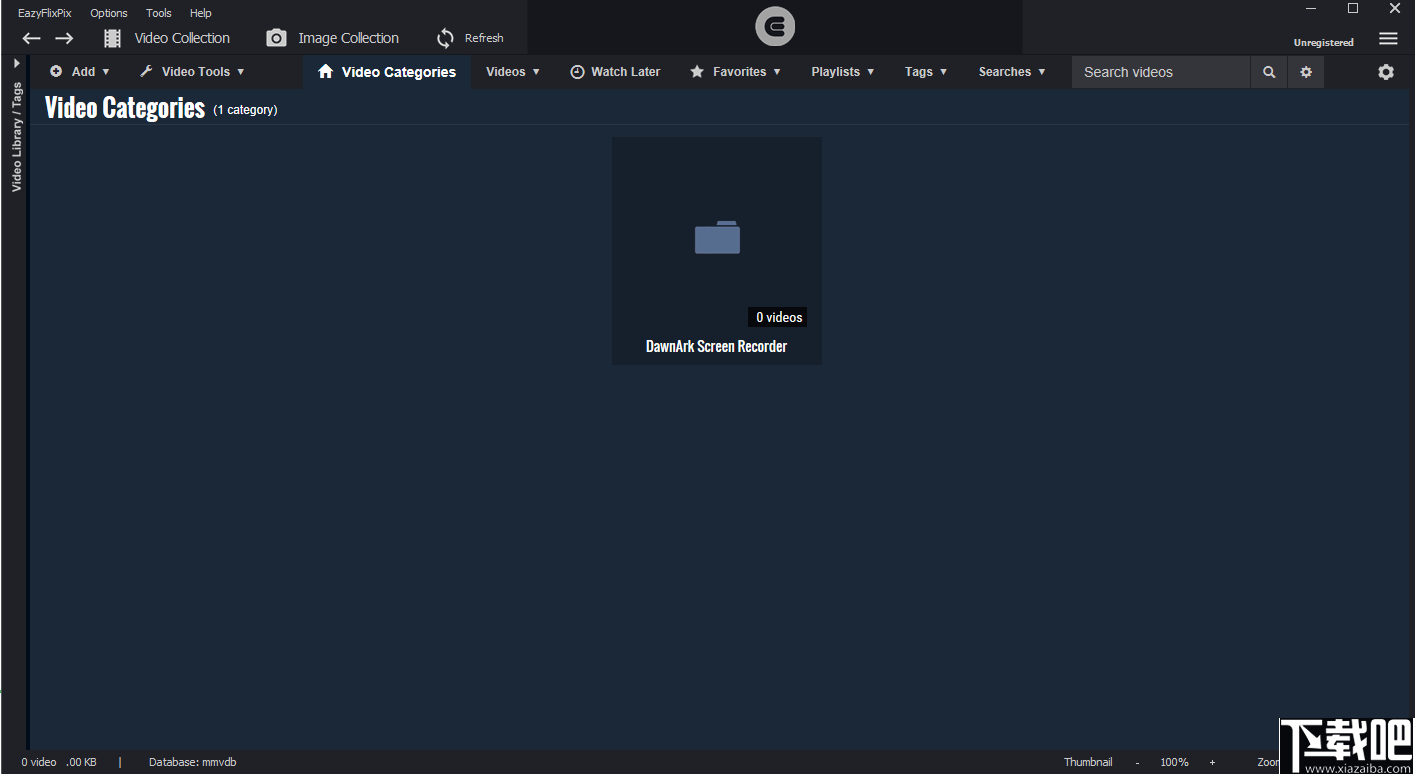
Task: Click the 100% thumbnail size value
Action: point(1174,762)
